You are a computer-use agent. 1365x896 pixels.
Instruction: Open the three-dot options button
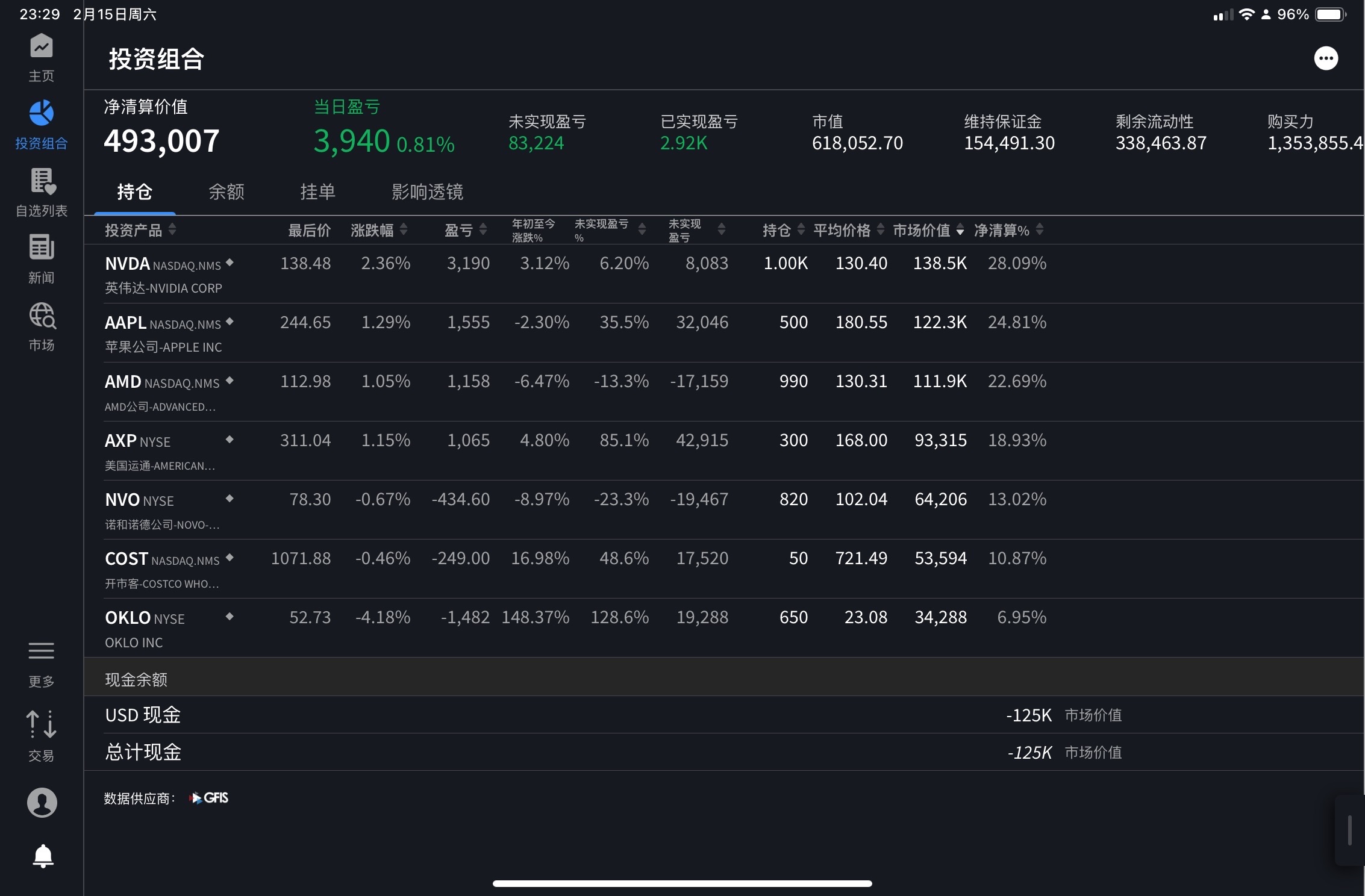pos(1325,58)
